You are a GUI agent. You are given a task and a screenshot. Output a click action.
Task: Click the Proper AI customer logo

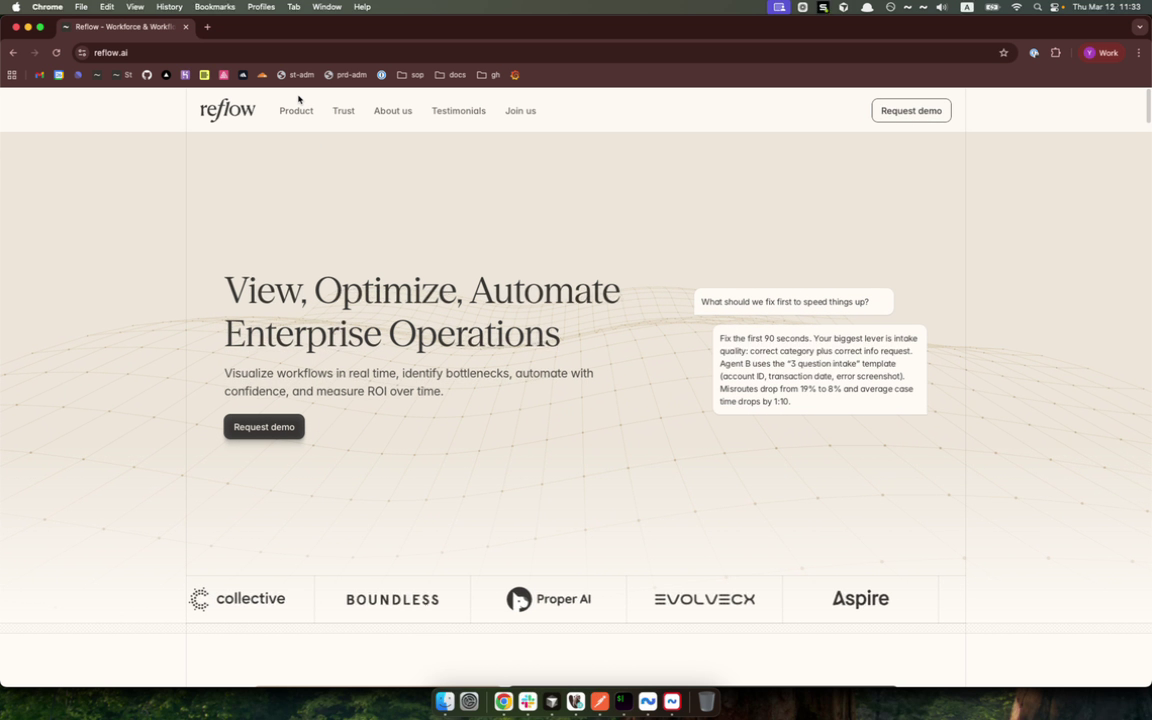point(549,599)
